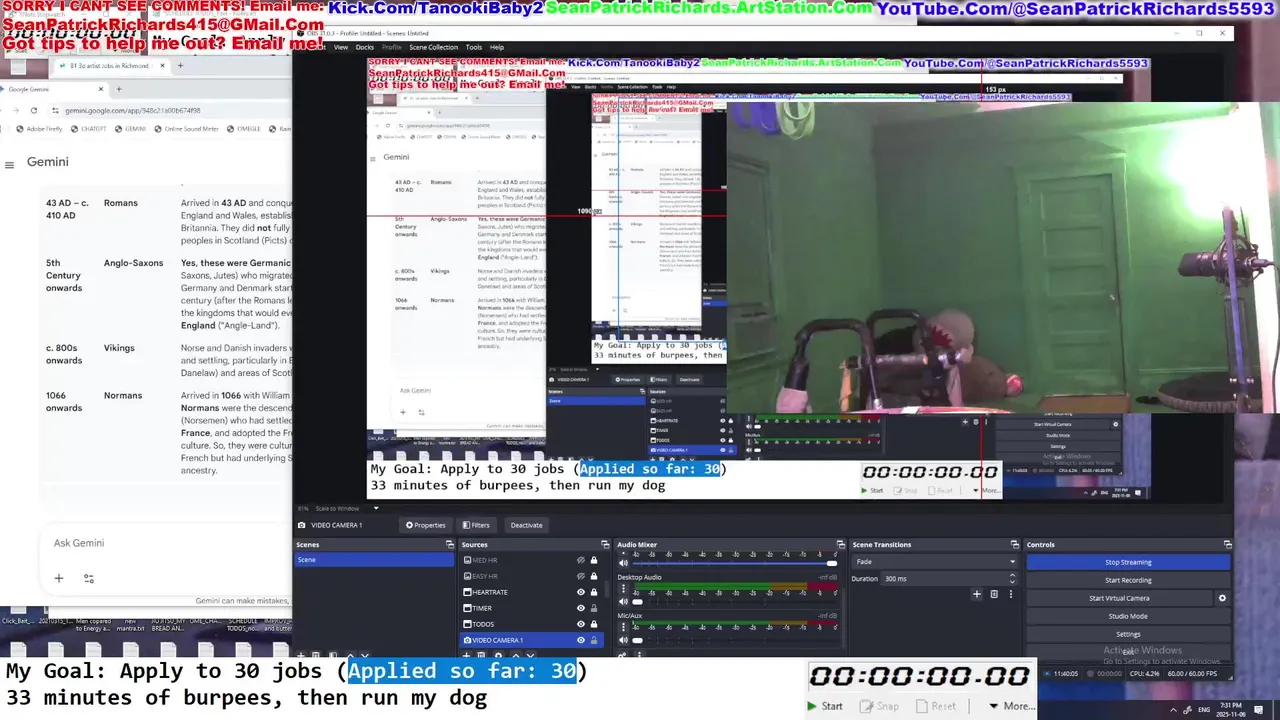This screenshot has height=720, width=1280.
Task: Start the bottom stopwatch timer
Action: (x=826, y=706)
